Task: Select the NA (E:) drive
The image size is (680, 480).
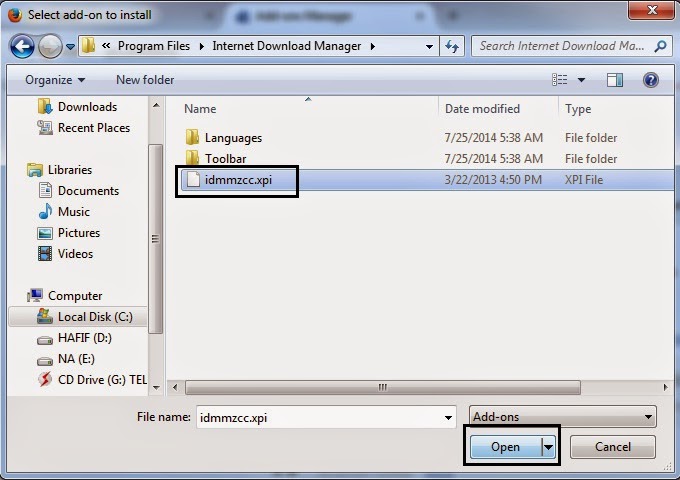Action: coord(76,359)
